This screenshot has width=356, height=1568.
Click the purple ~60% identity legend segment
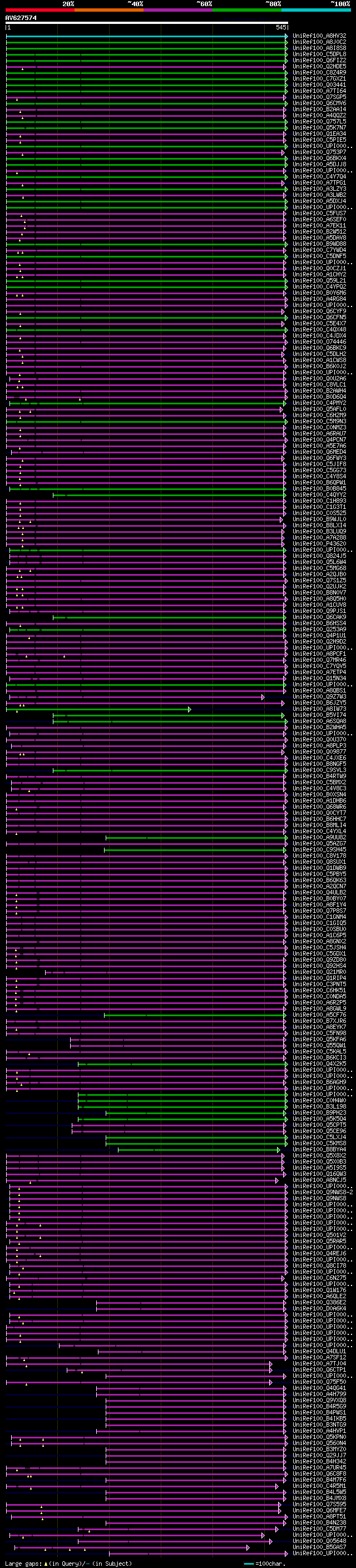coord(177,10)
